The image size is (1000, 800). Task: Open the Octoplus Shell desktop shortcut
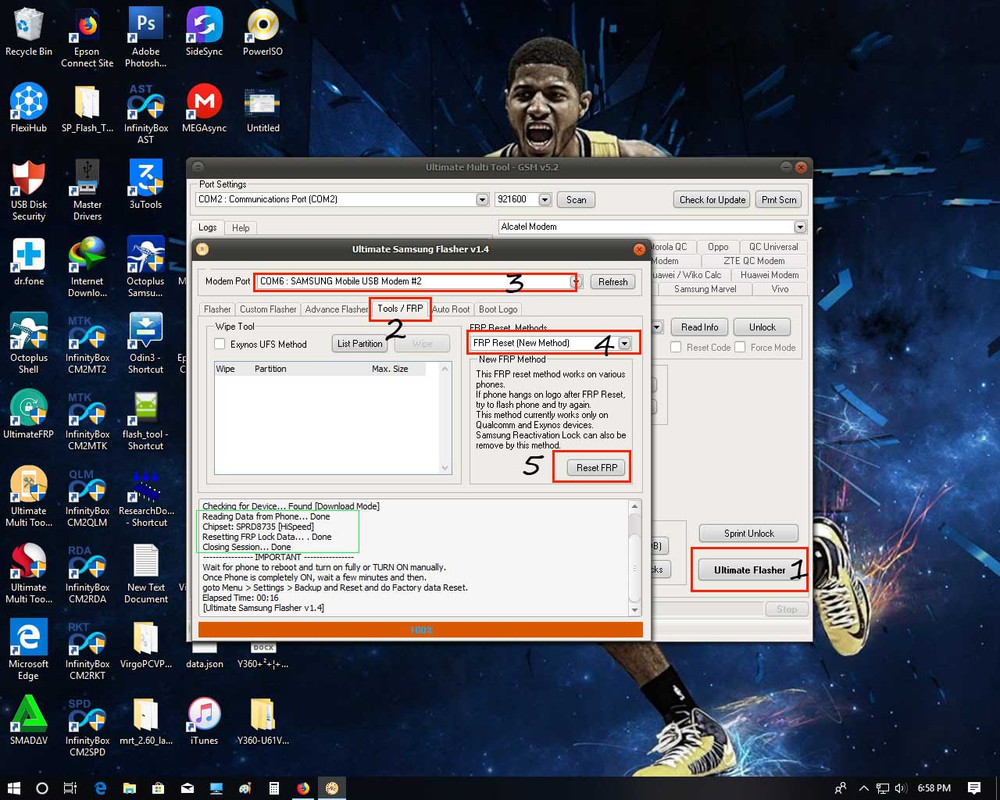point(29,343)
